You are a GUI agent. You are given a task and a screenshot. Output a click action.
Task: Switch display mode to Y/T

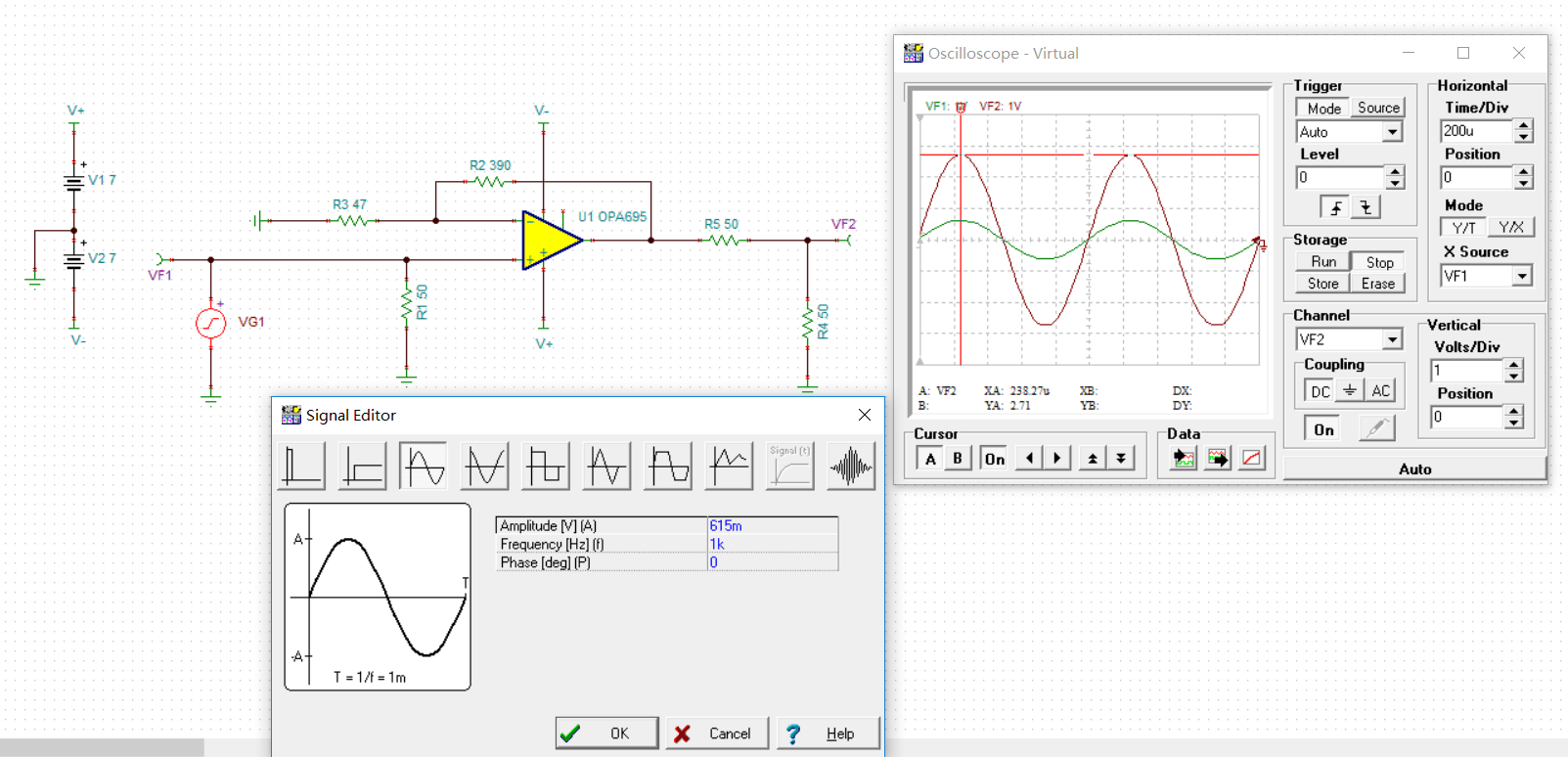[x=1463, y=227]
